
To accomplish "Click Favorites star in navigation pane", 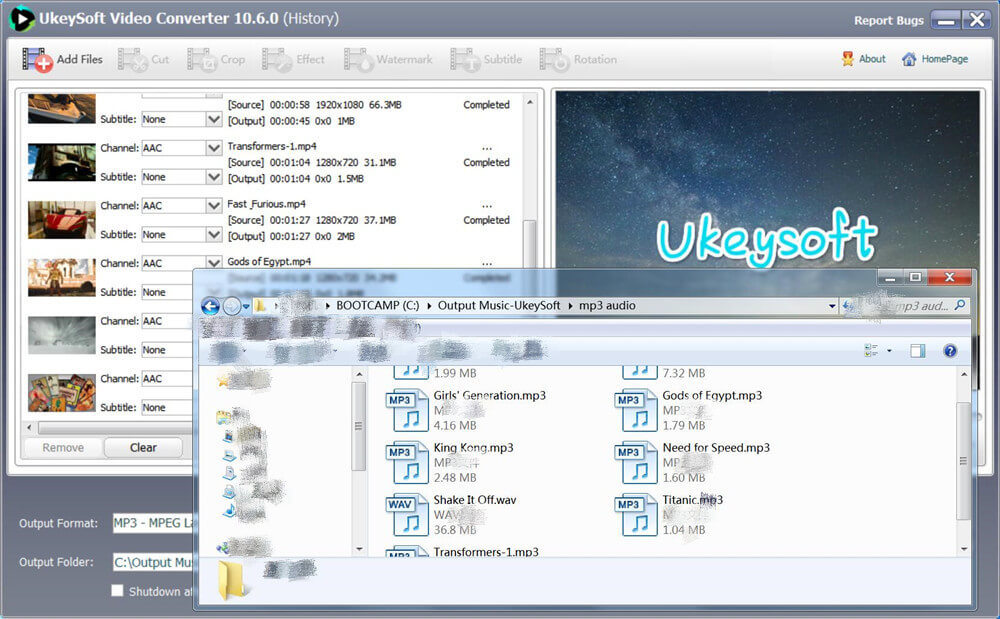I will pos(223,381).
